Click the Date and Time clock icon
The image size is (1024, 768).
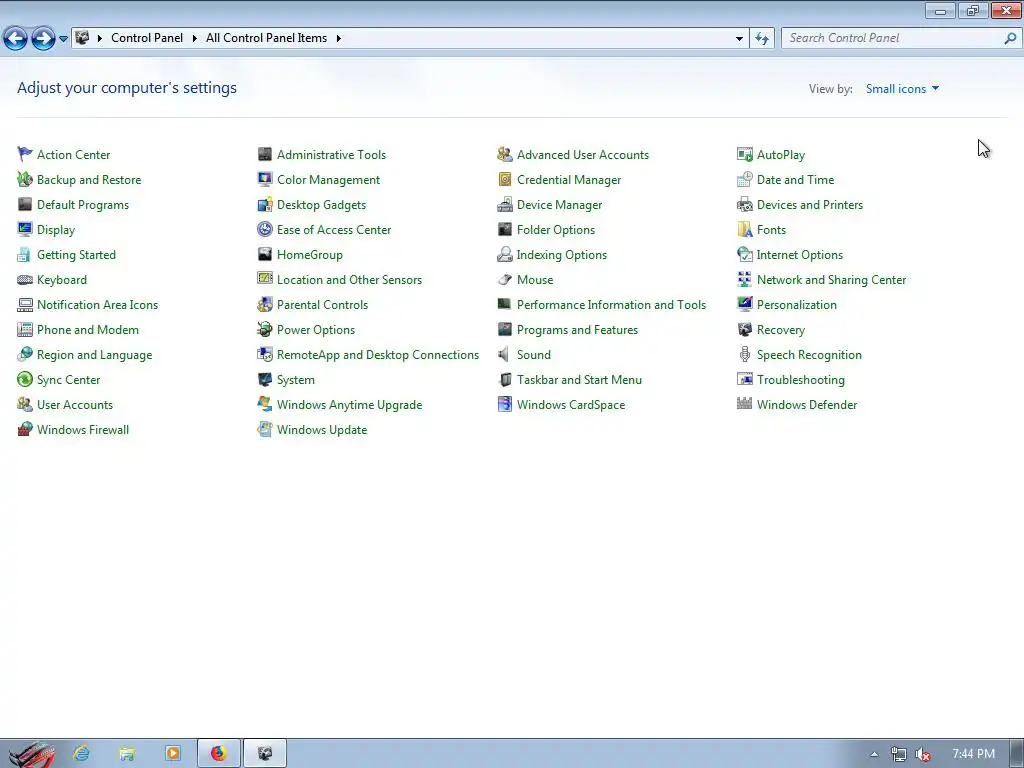coord(744,179)
